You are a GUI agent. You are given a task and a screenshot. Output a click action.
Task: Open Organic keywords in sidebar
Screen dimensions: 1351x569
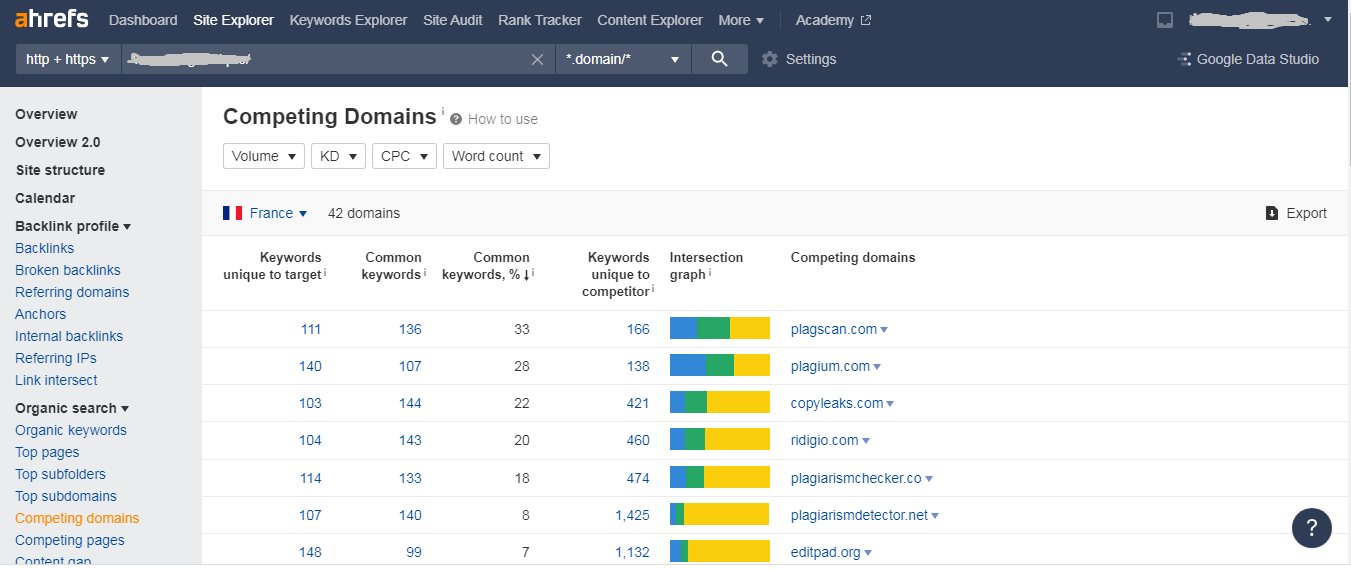pyautogui.click(x=71, y=430)
